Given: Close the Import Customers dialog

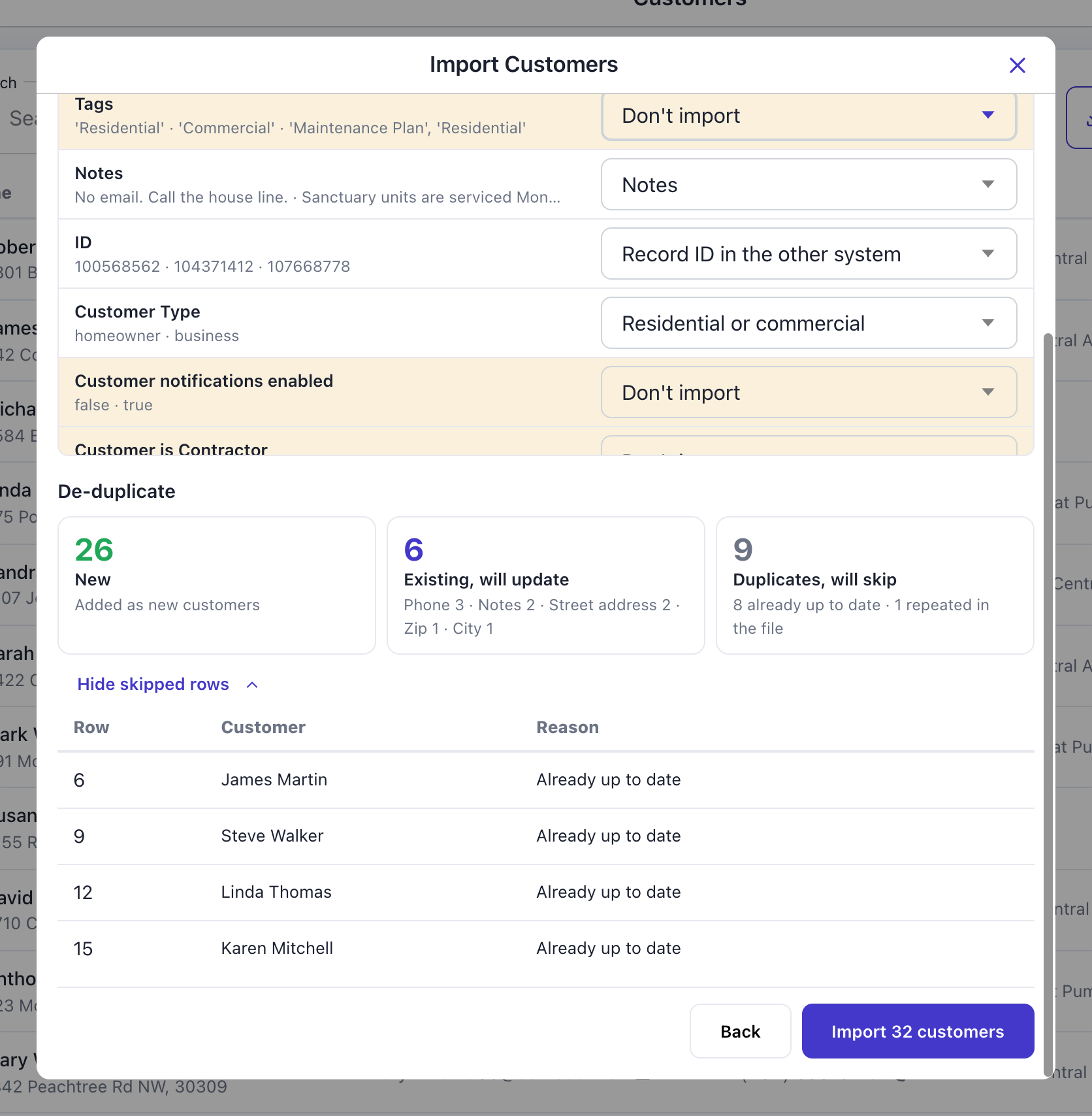Looking at the screenshot, I should click(1017, 65).
